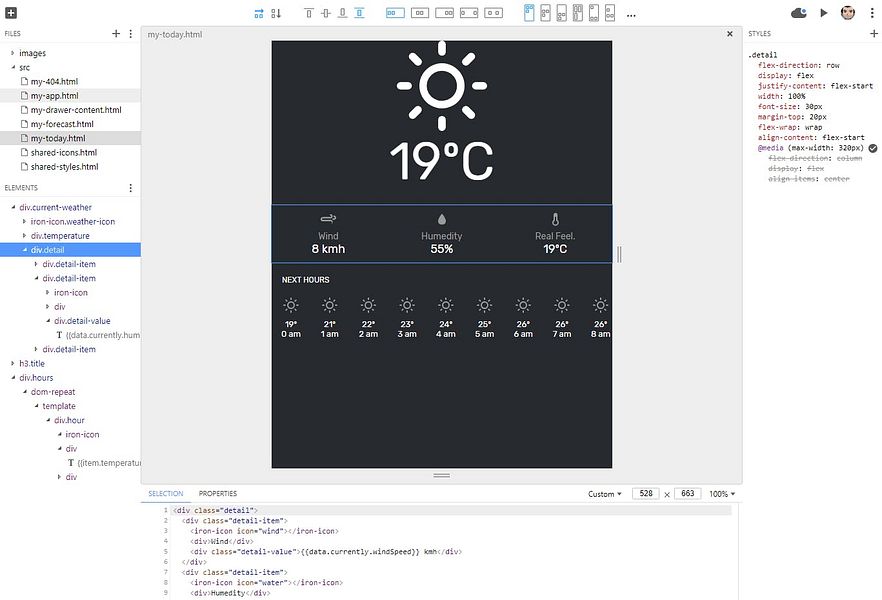Viewport: 882px width, 600px height.
Task: Click the canvas height field 663
Action: tap(687, 493)
